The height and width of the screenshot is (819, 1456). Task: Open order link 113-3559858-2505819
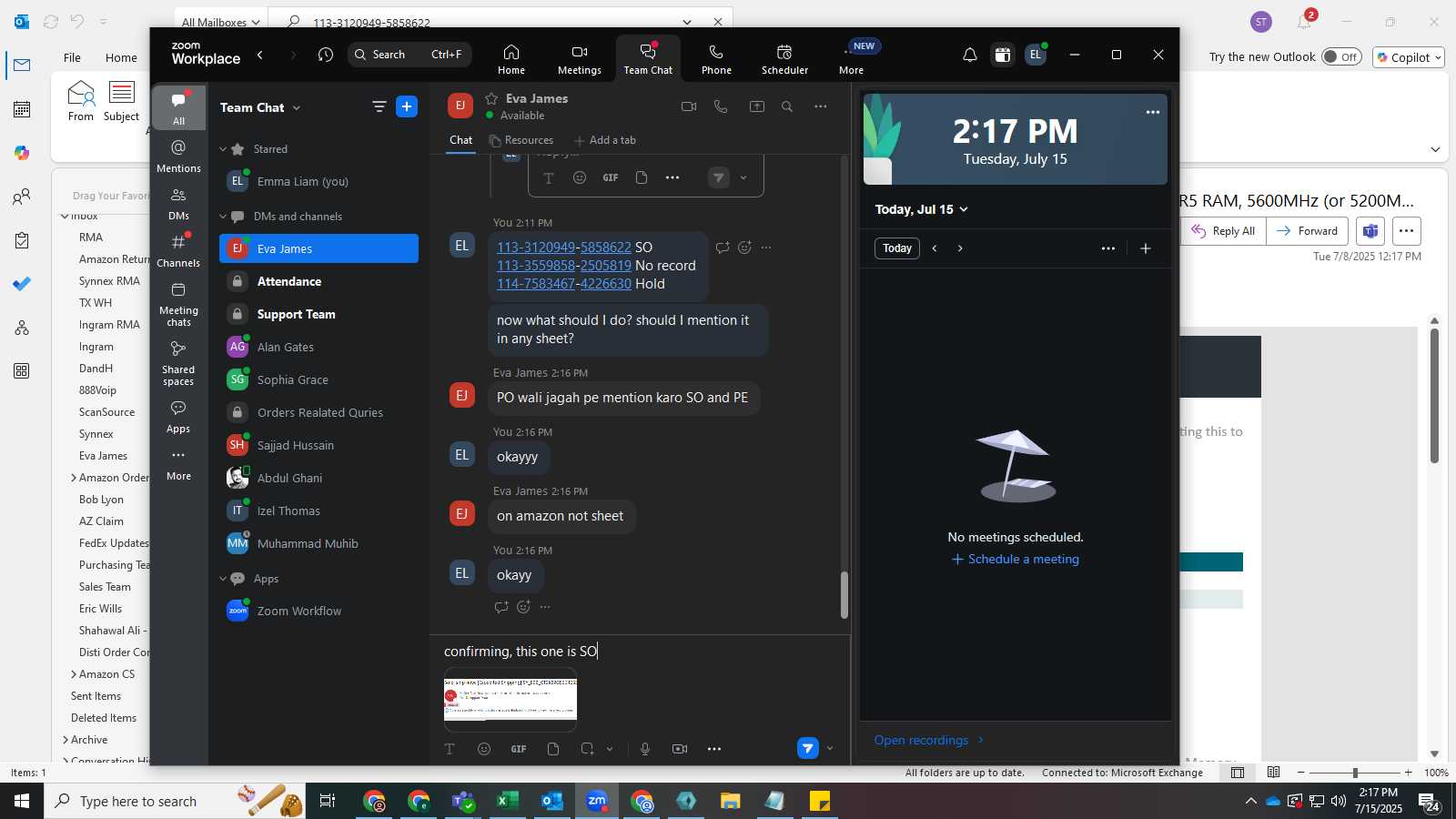point(564,266)
